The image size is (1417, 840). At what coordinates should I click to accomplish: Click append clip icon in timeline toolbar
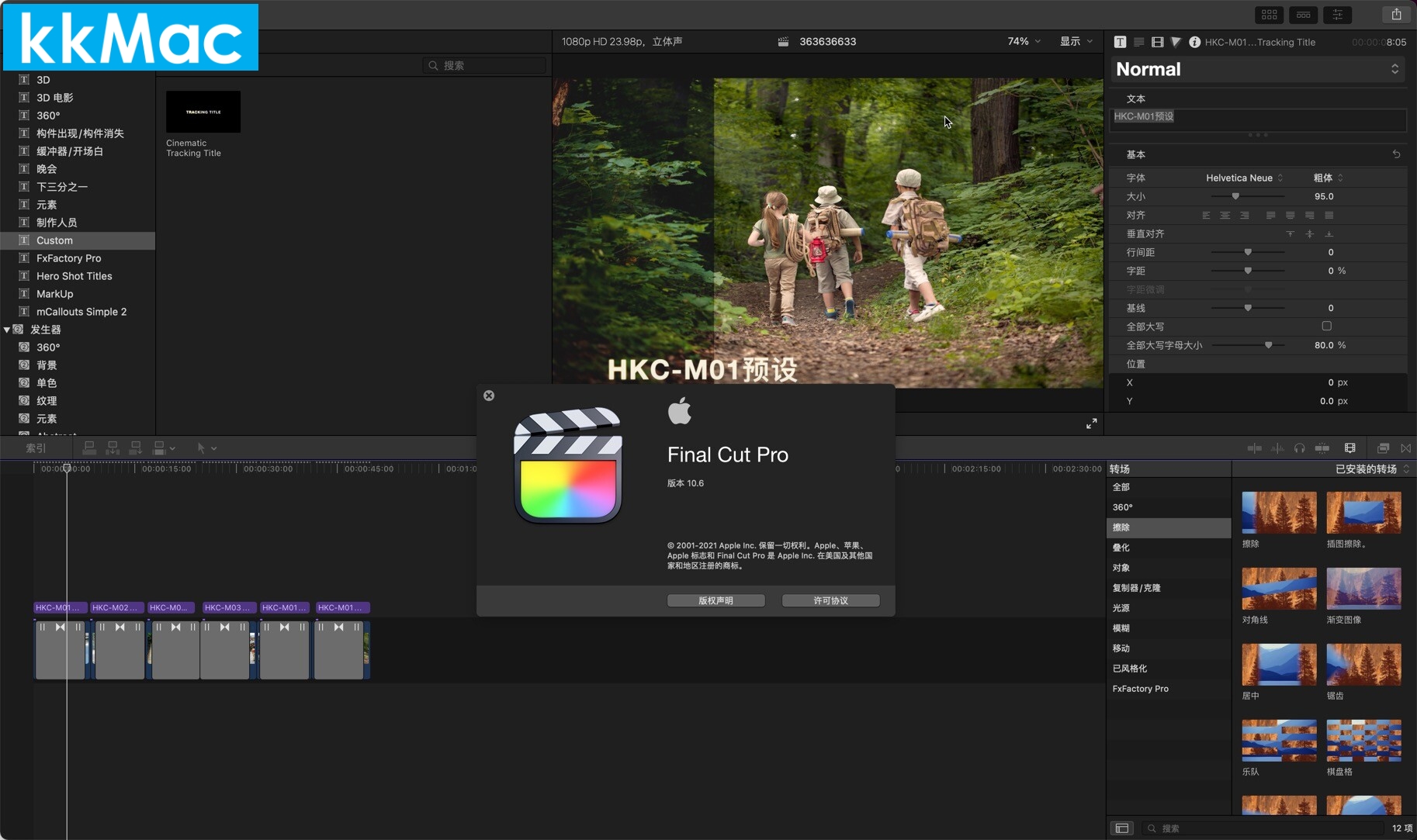(x=136, y=448)
